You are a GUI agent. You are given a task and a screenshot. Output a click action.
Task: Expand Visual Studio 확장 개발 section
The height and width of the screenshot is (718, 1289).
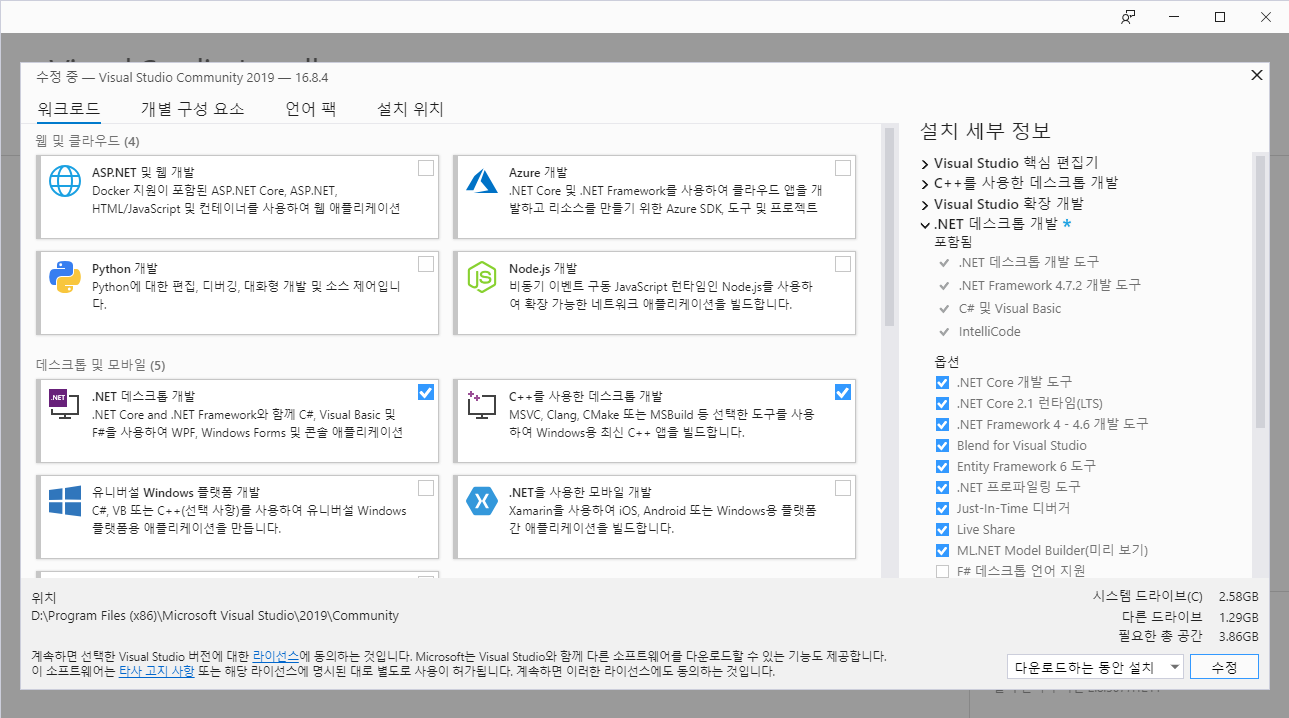pos(925,204)
